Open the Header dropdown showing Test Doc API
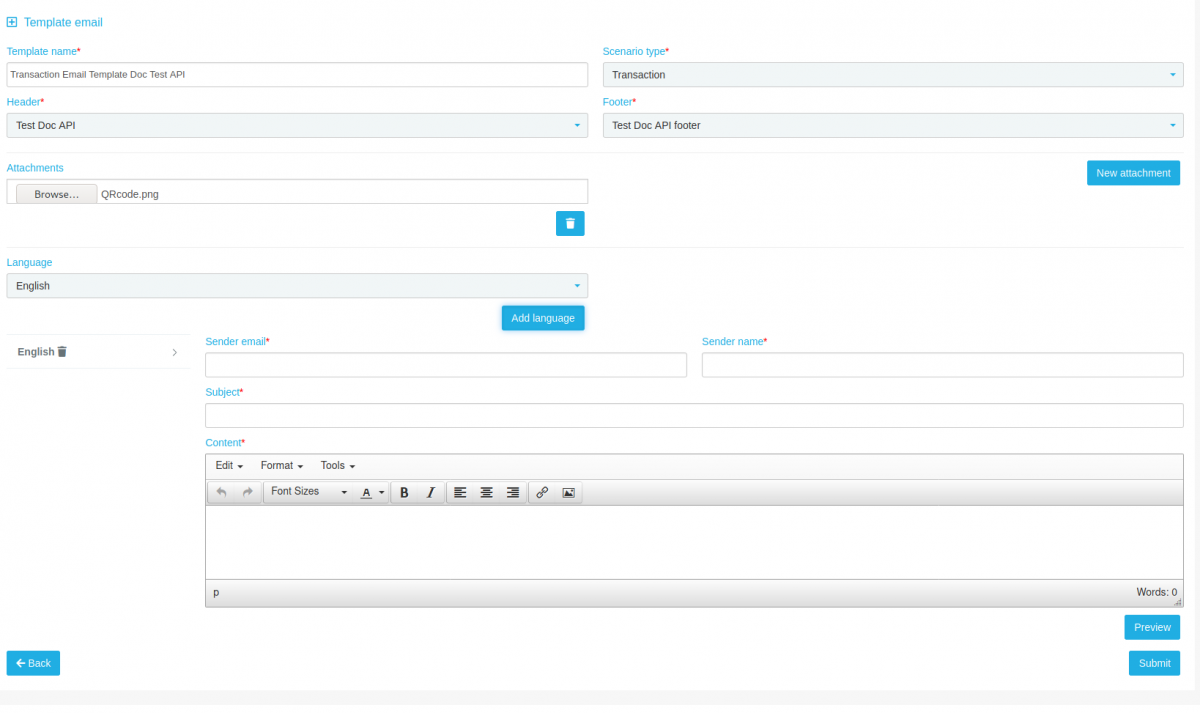Screen dimensions: 1200x713 tap(297, 125)
